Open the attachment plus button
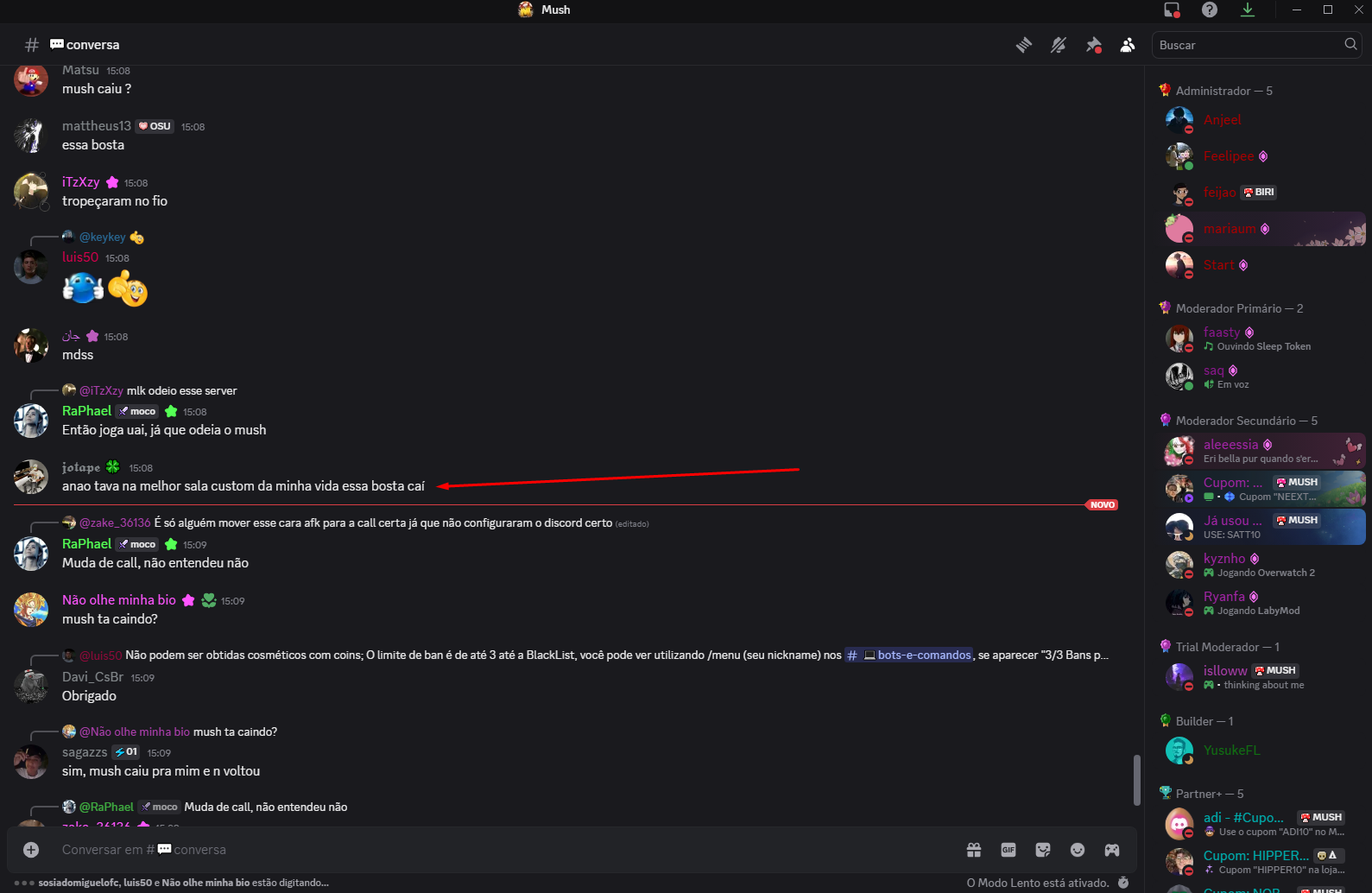Screen dimensions: 1372x893 click(x=31, y=850)
